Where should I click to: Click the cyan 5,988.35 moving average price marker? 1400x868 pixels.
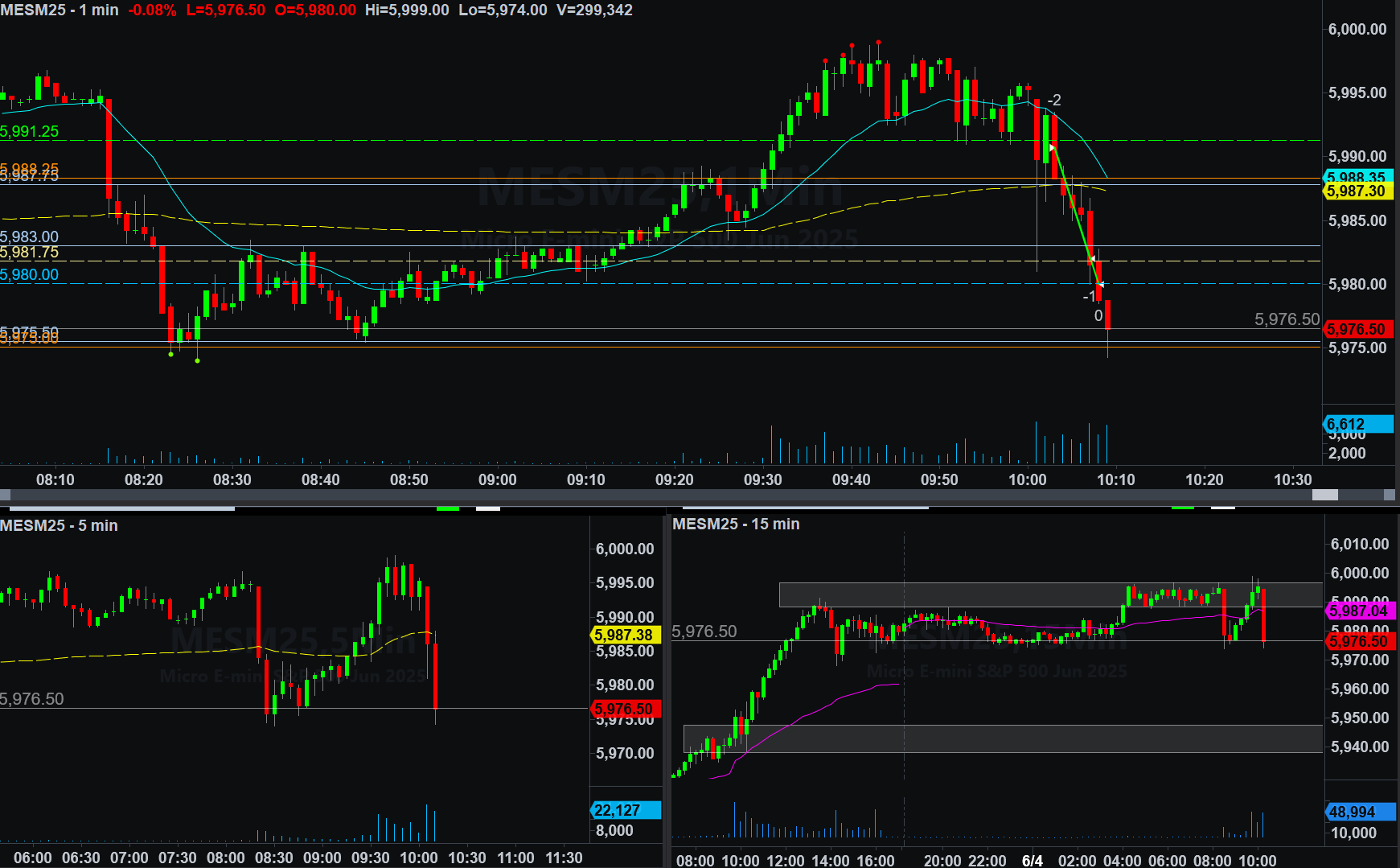pos(1357,176)
